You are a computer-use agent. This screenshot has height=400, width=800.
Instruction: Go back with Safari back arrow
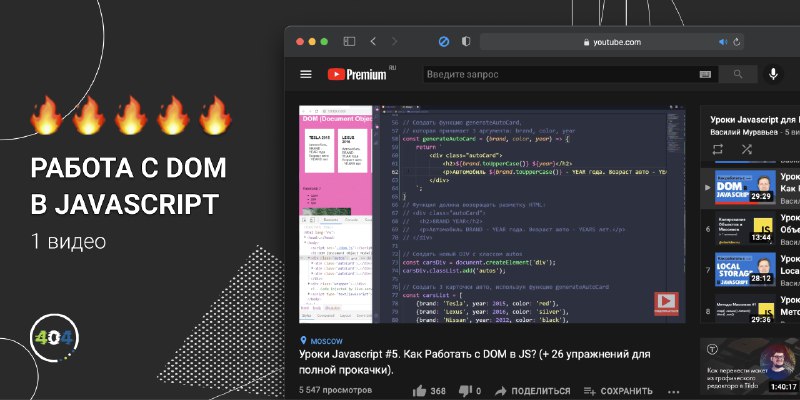(373, 42)
